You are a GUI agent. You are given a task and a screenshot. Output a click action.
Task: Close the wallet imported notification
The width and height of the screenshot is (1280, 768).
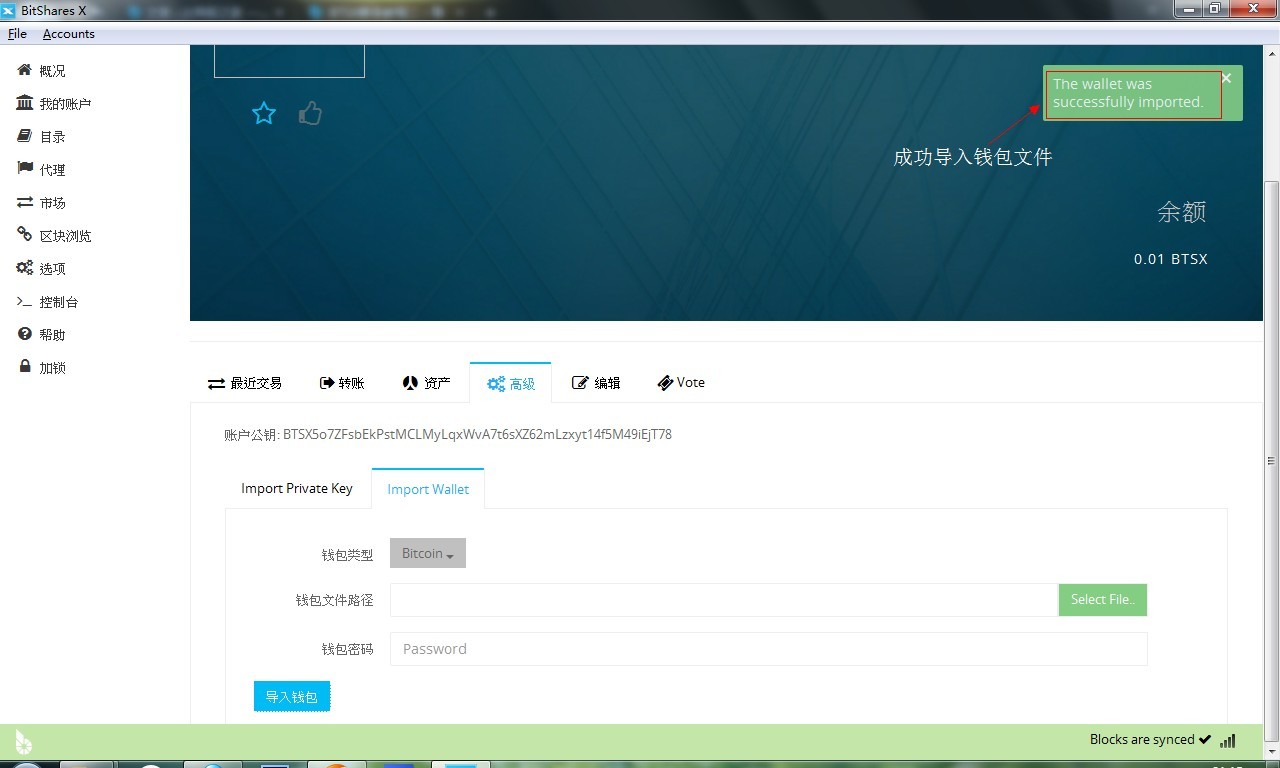pos(1227,78)
